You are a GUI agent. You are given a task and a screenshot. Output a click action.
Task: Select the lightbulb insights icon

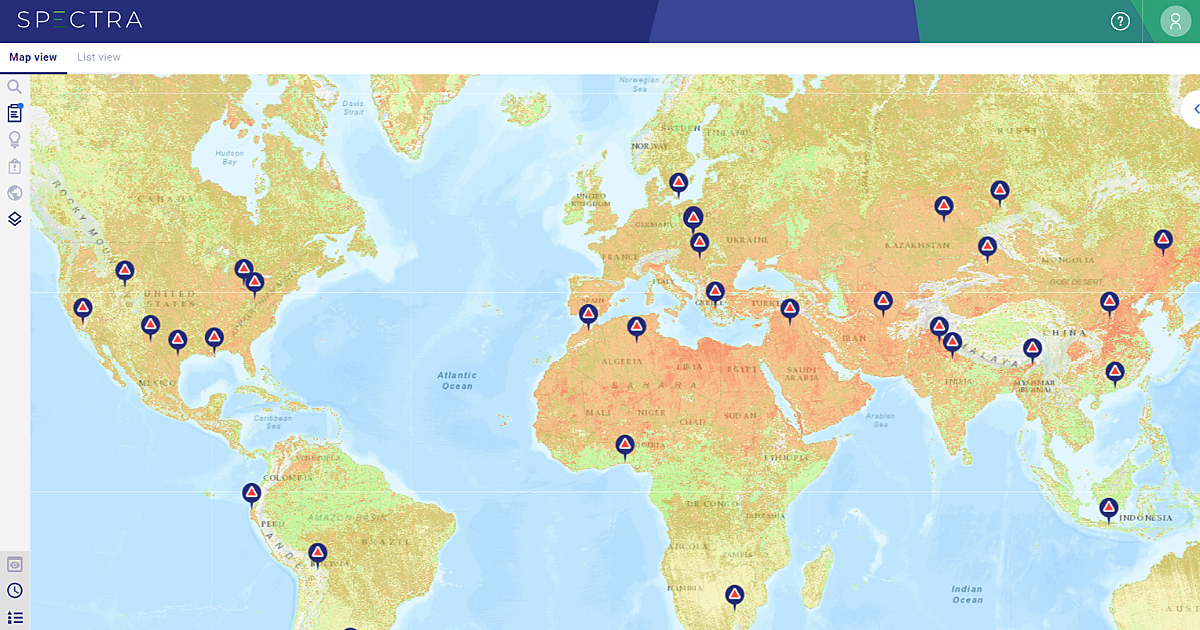tap(14, 137)
